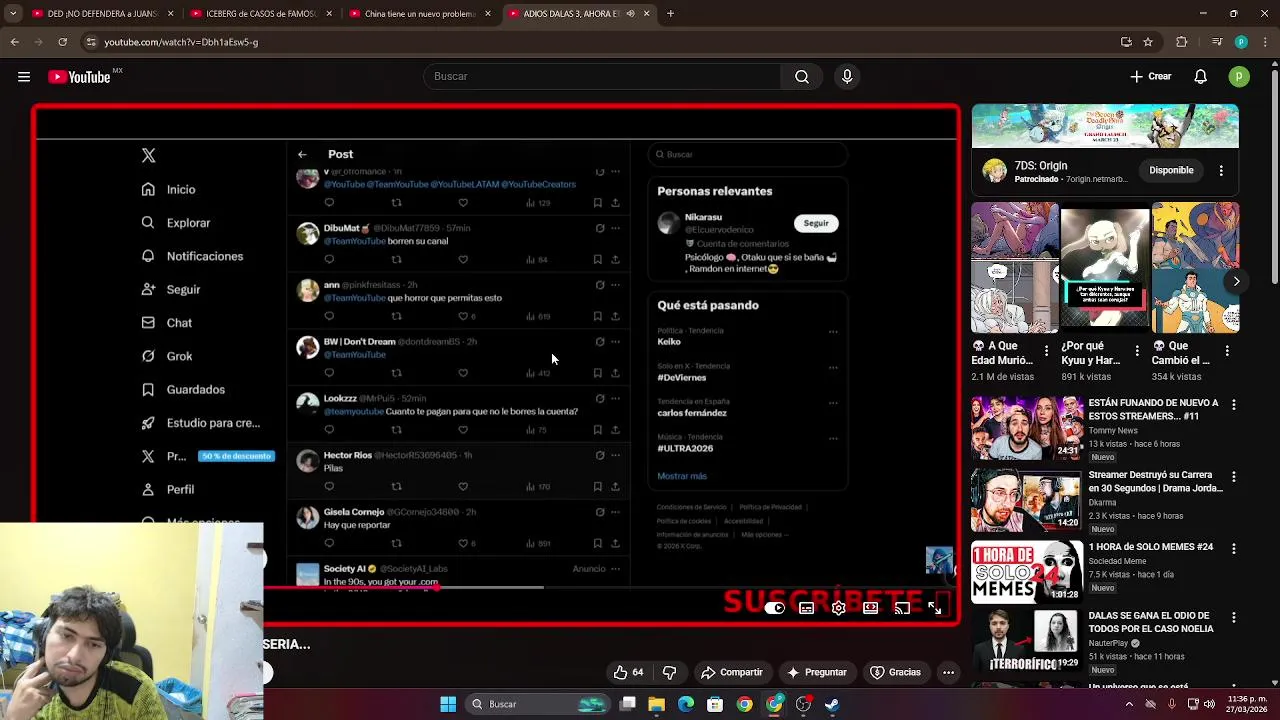Cast the video with the Cast icon
Viewport: 1280px width, 720px height.
[902, 608]
